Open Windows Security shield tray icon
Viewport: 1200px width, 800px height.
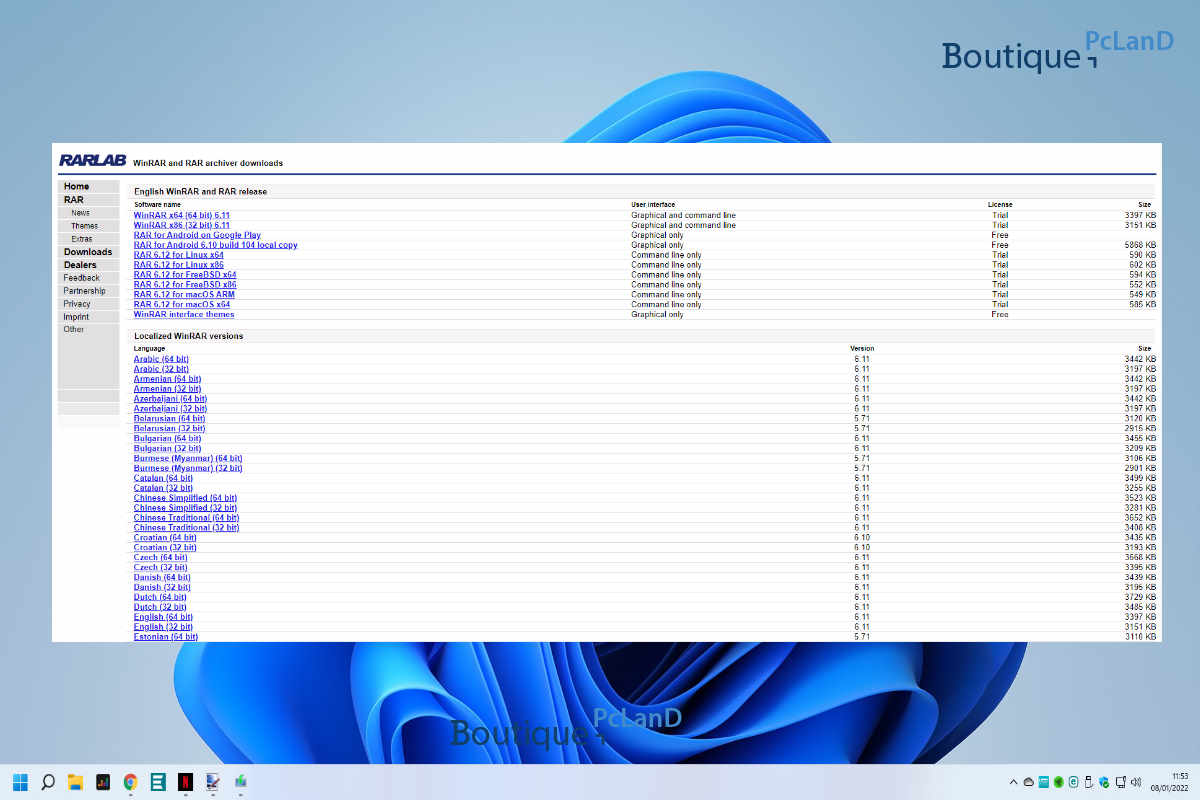click(1104, 781)
